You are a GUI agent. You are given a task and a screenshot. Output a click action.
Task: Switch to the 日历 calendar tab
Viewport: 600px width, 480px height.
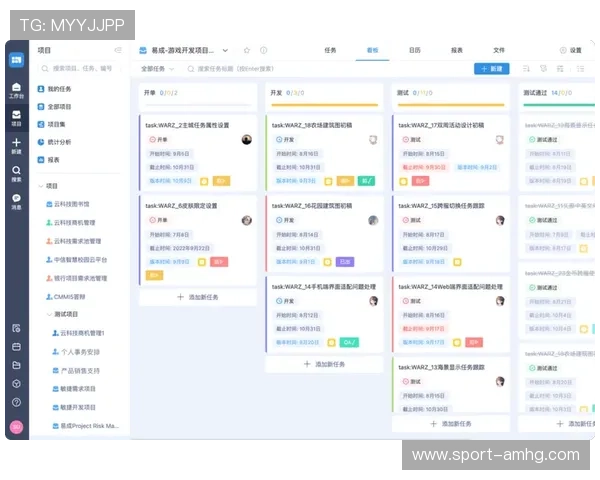(x=415, y=50)
